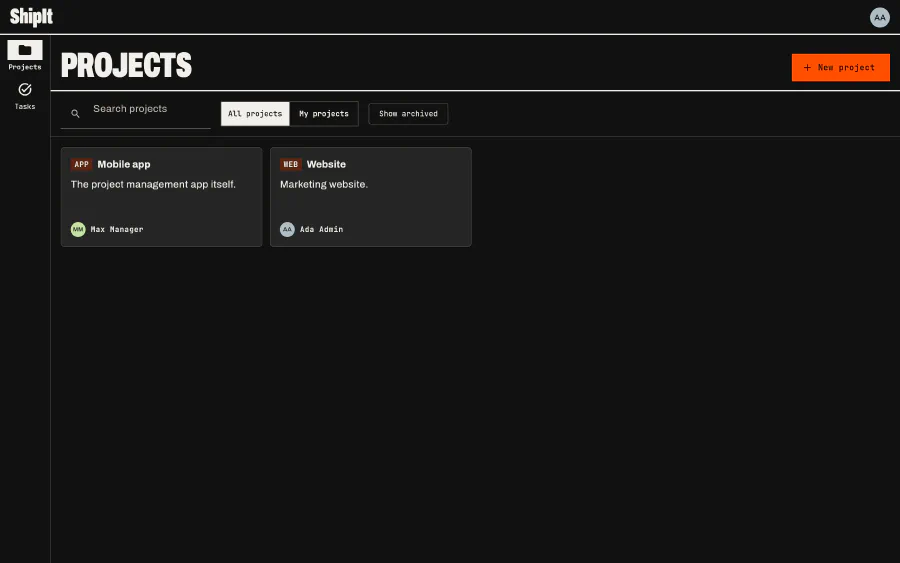Click the WEB badge on Website card
900x563 pixels.
tap(290, 164)
